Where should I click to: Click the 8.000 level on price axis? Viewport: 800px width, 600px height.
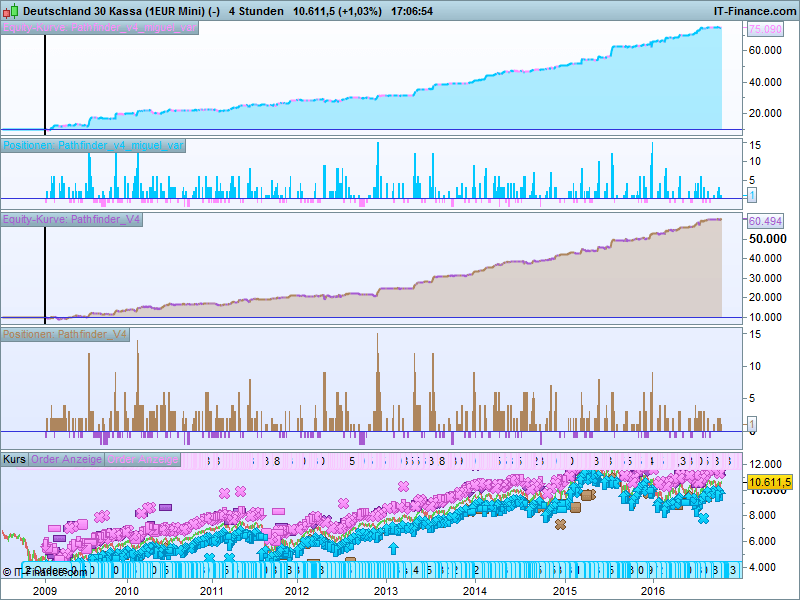point(762,515)
